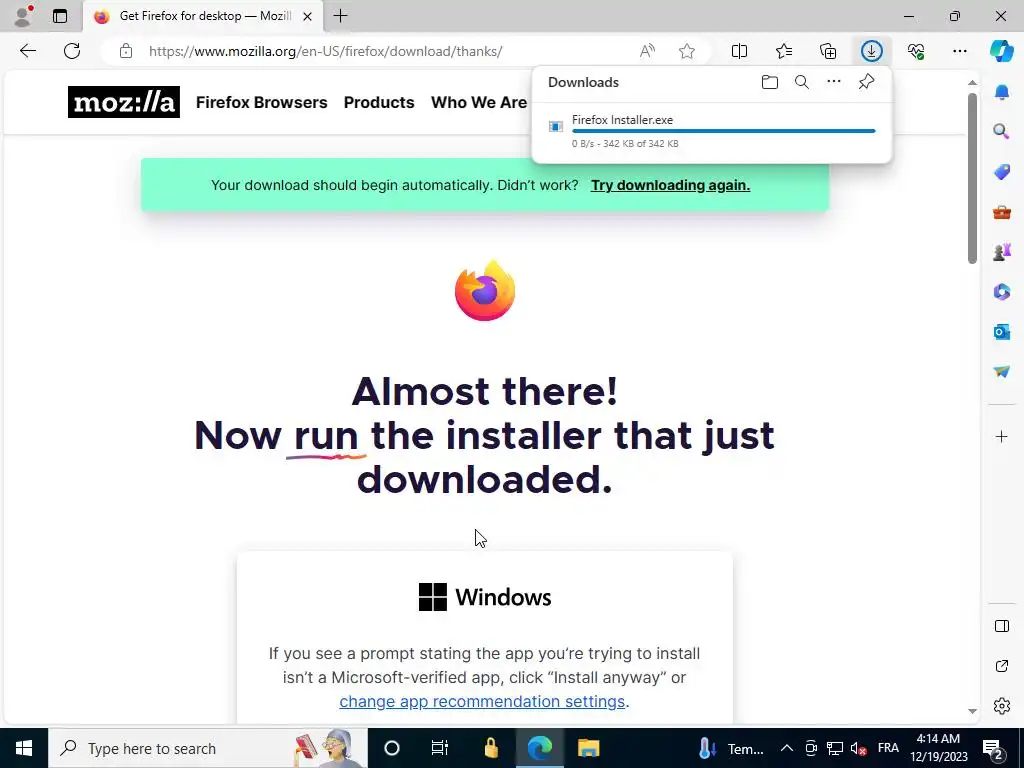1024x768 pixels.
Task: Click the muted volume tray icon
Action: [x=858, y=748]
